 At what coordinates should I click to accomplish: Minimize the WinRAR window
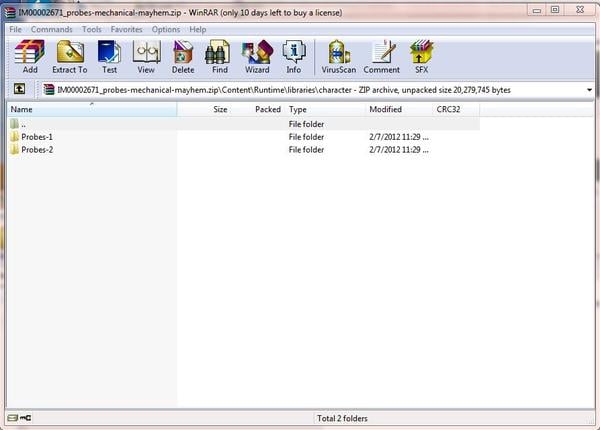[x=537, y=10]
